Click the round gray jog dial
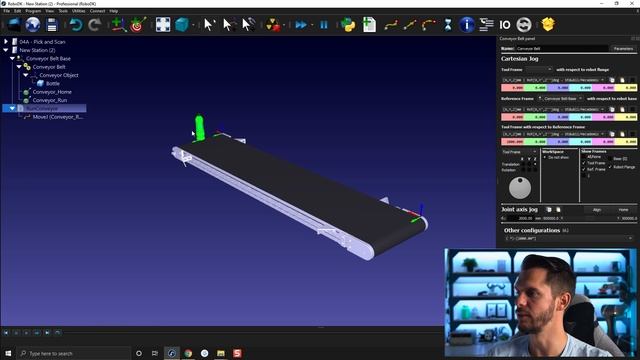Image resolution: width=640 pixels, height=360 pixels. click(x=520, y=188)
